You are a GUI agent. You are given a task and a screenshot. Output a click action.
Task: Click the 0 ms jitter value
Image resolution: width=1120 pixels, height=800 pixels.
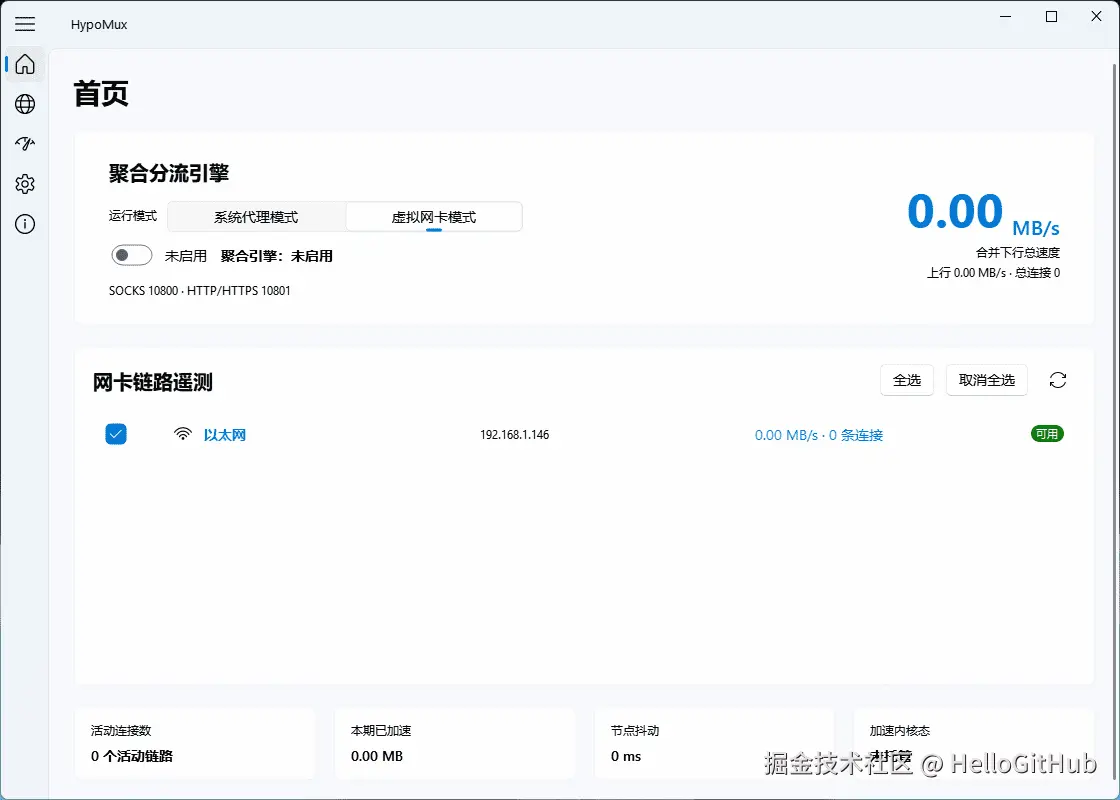pyautogui.click(x=626, y=756)
